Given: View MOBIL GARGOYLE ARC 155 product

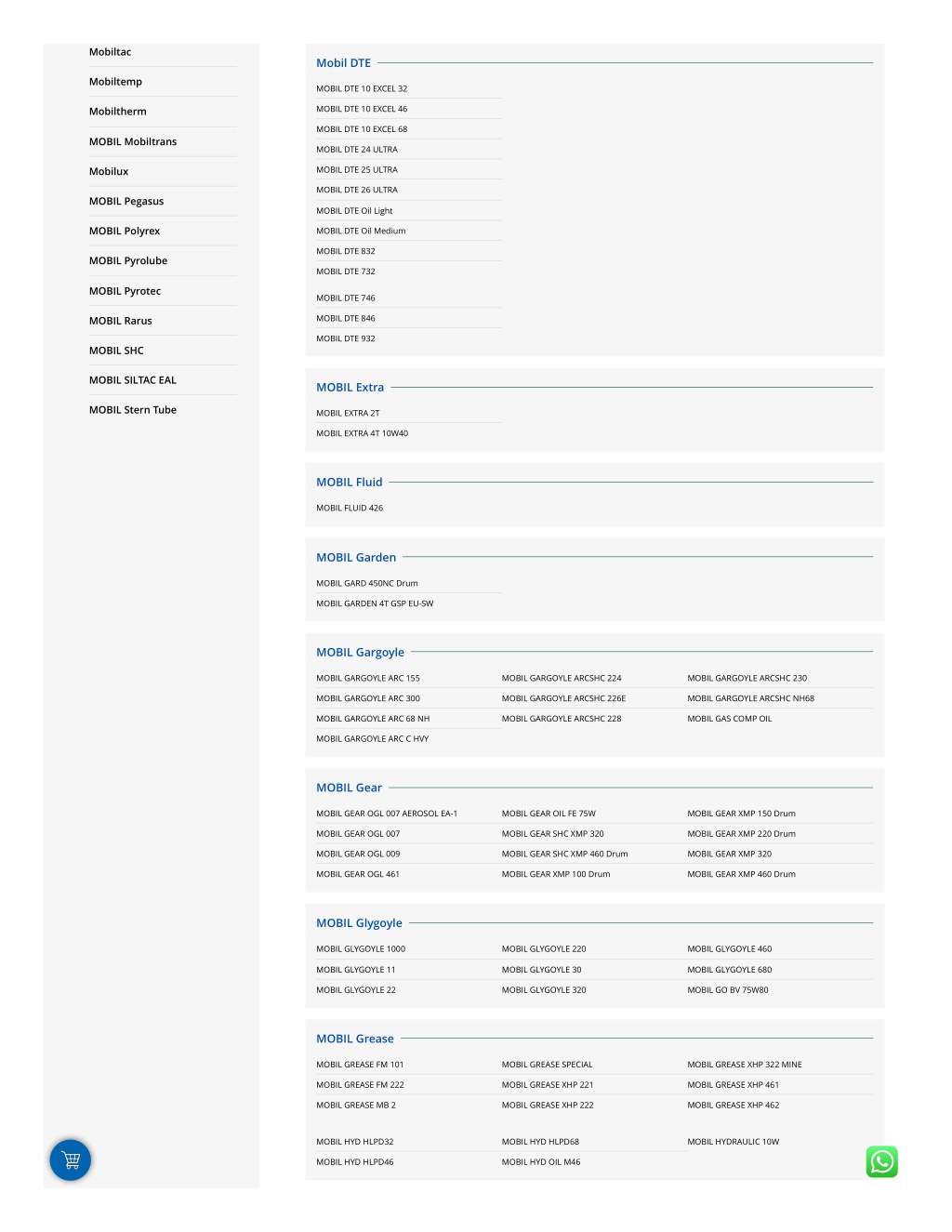Looking at the screenshot, I should pos(368,679).
